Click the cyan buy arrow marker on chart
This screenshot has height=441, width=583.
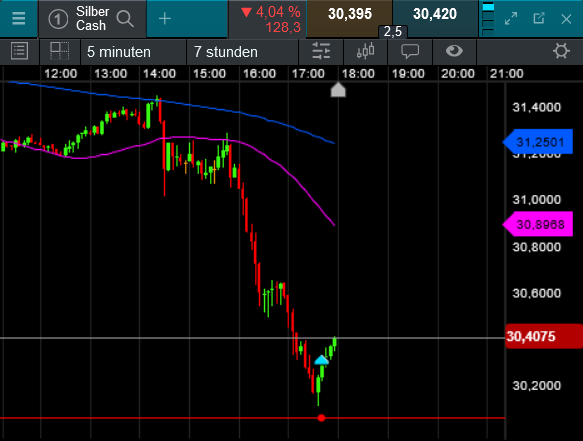[321, 360]
